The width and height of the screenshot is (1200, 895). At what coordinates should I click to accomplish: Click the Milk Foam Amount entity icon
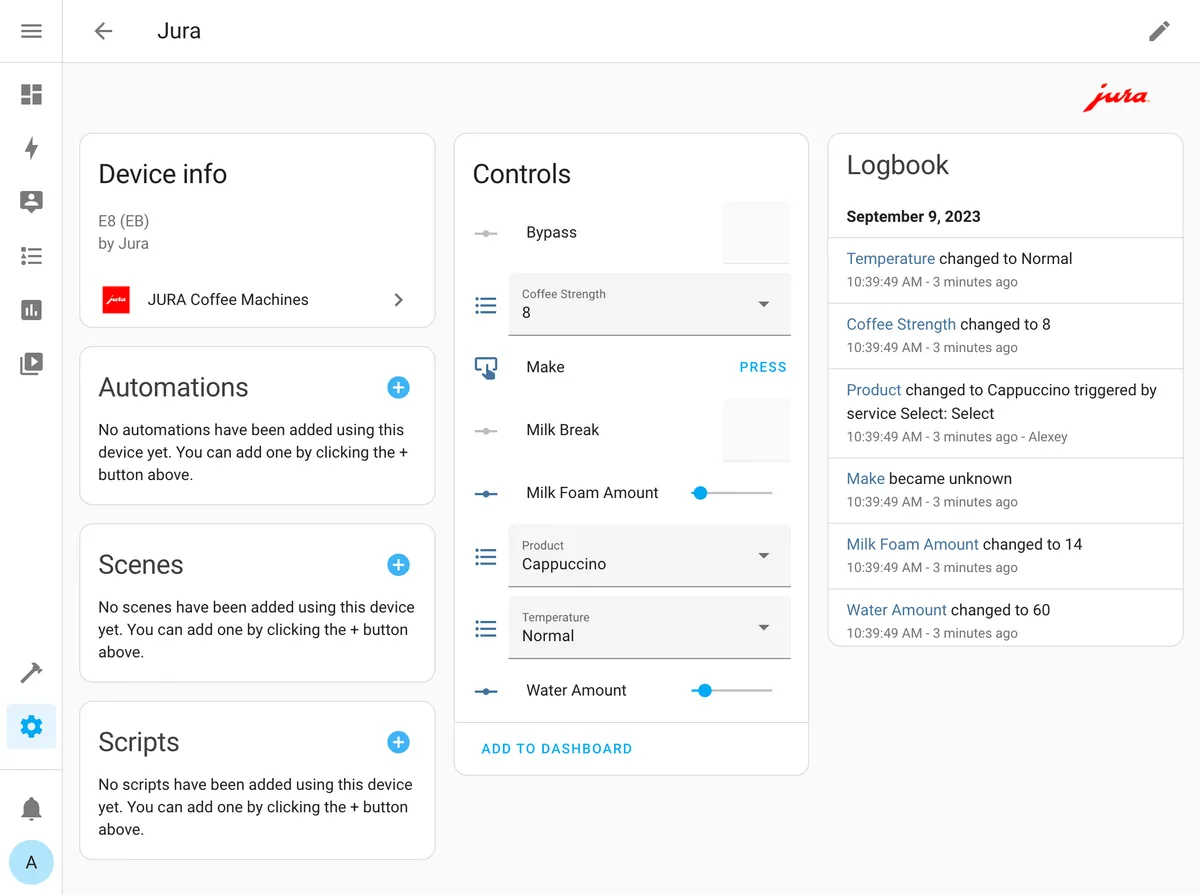click(486, 494)
